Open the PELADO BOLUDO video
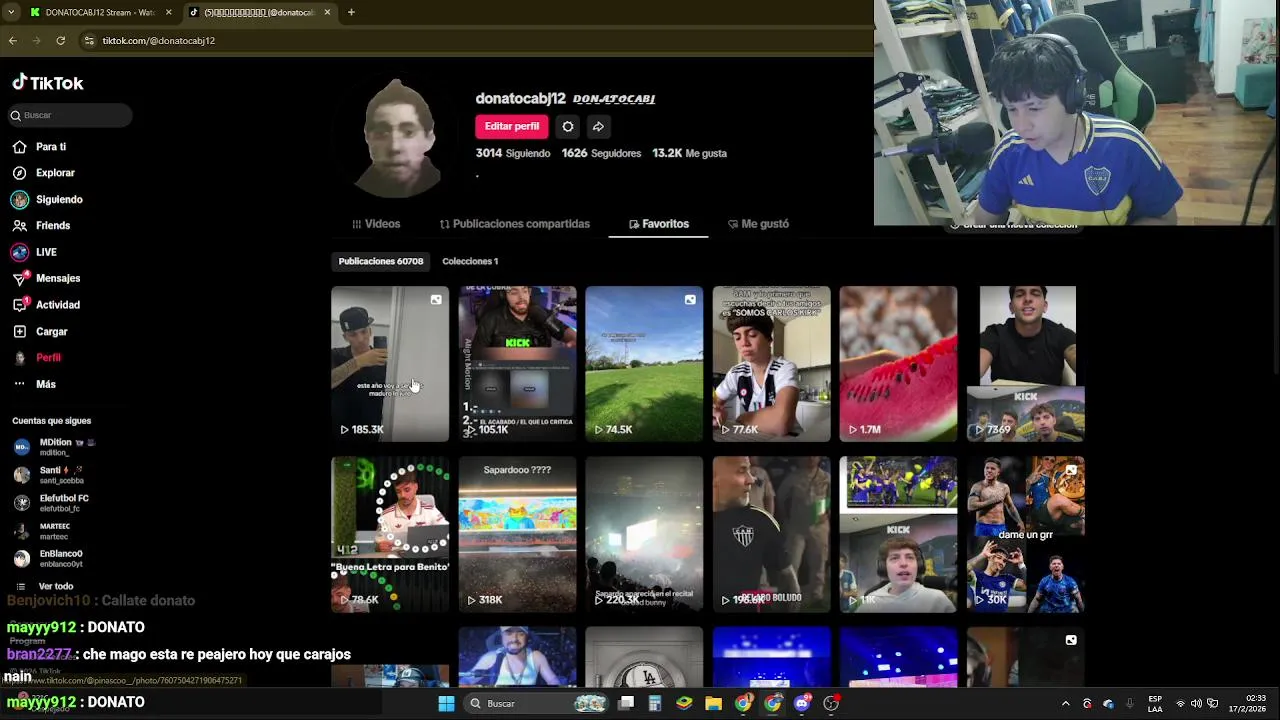Screen dimensions: 1280x720 click(x=771, y=534)
